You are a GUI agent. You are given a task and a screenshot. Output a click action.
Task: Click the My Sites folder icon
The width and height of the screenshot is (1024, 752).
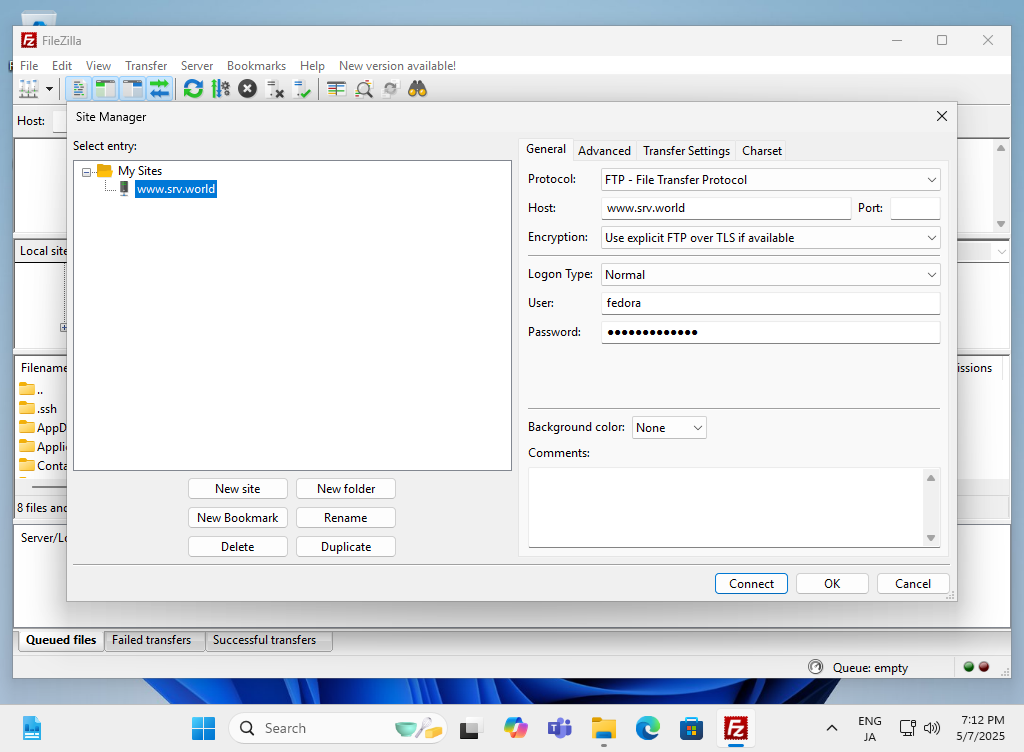(x=104, y=171)
